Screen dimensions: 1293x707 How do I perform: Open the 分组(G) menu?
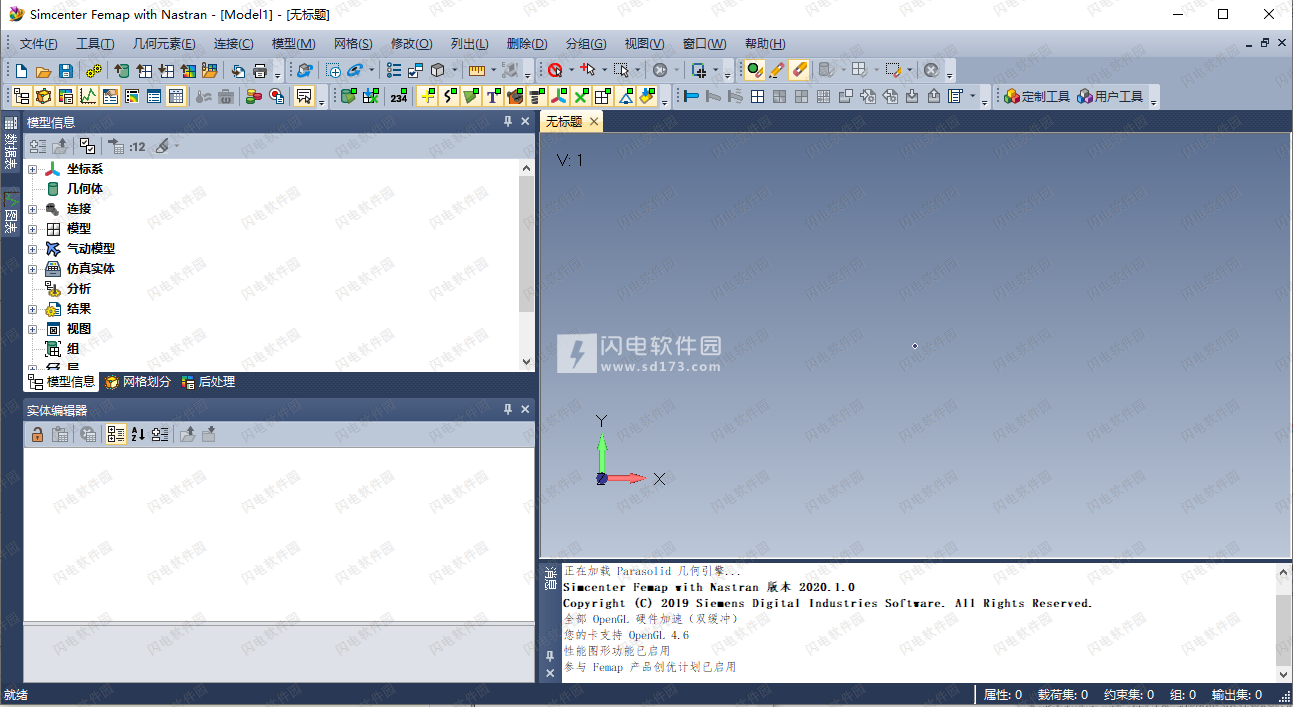(x=585, y=44)
